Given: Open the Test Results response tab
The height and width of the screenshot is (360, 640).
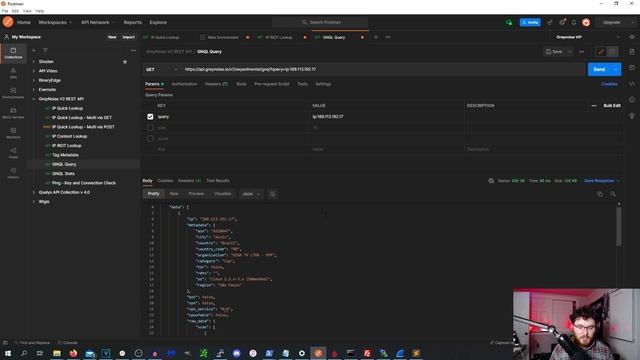Looking at the screenshot, I should coord(218,181).
